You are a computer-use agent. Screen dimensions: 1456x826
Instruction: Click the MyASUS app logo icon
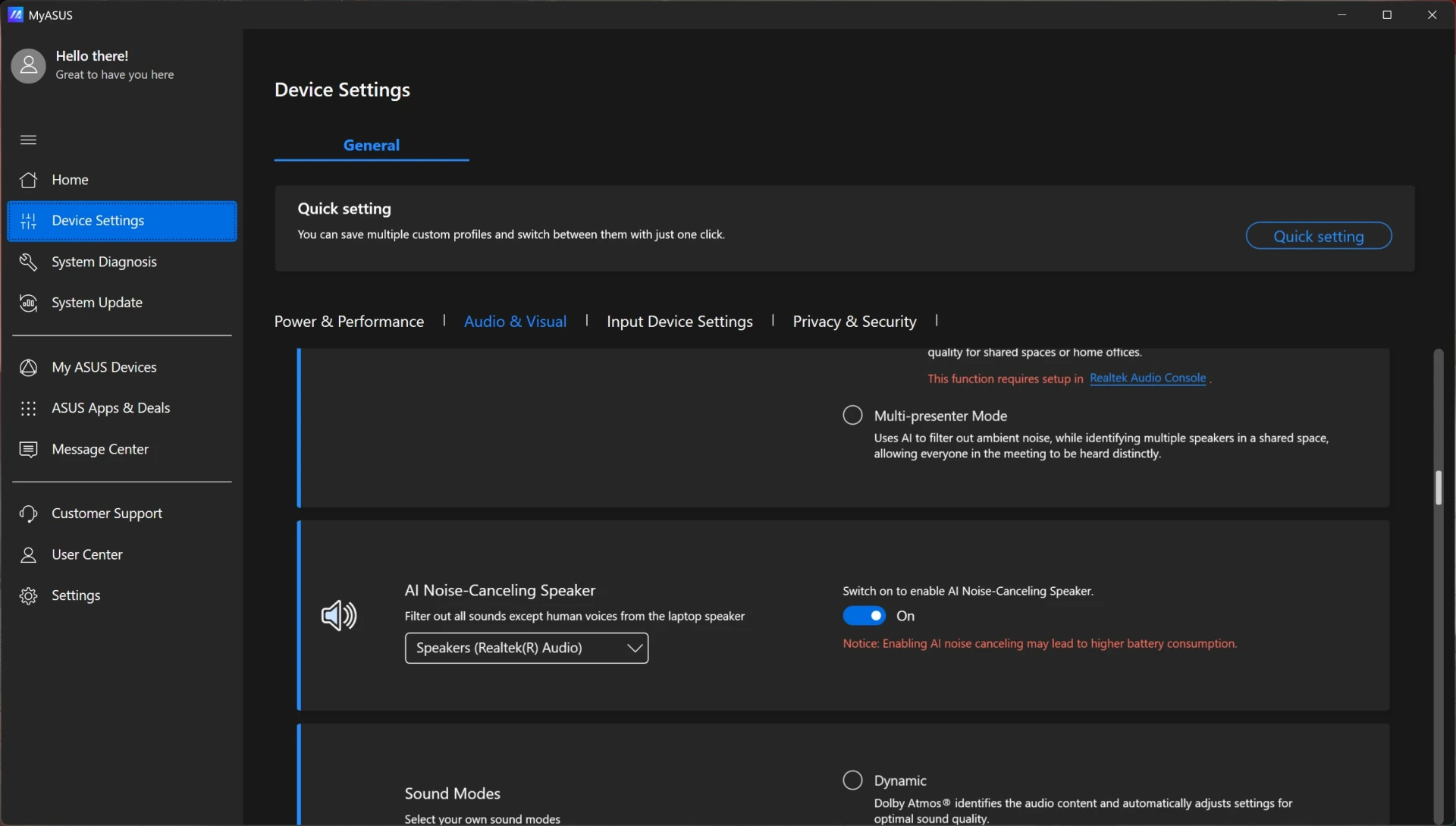pyautogui.click(x=15, y=14)
